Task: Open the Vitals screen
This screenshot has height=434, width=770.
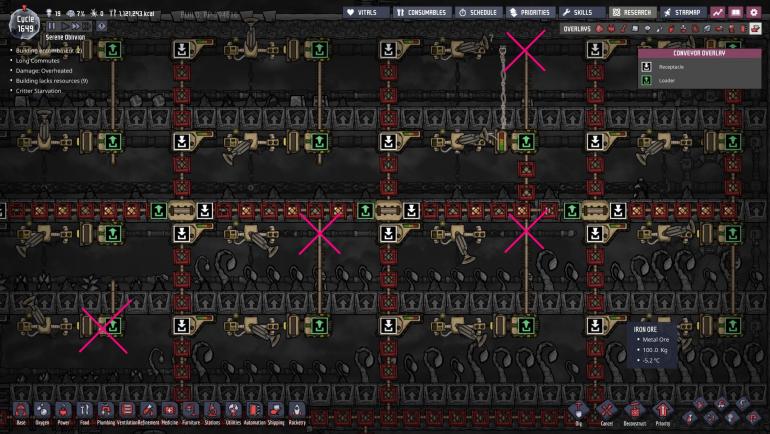Action: tap(366, 12)
